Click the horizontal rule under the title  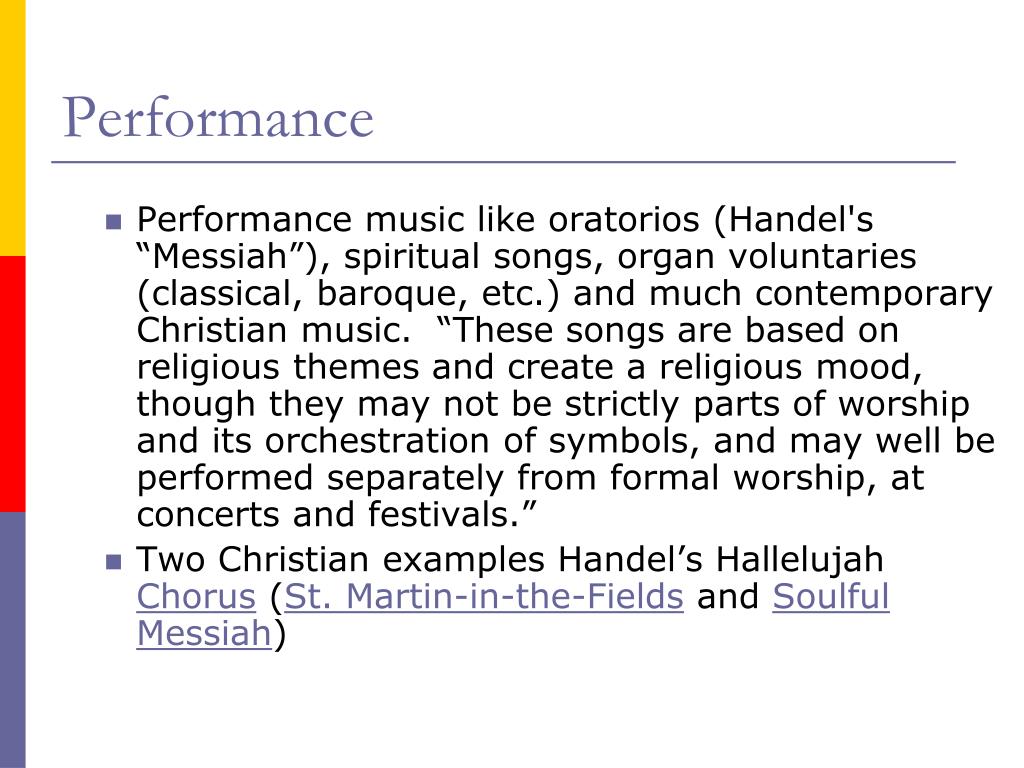tap(503, 162)
